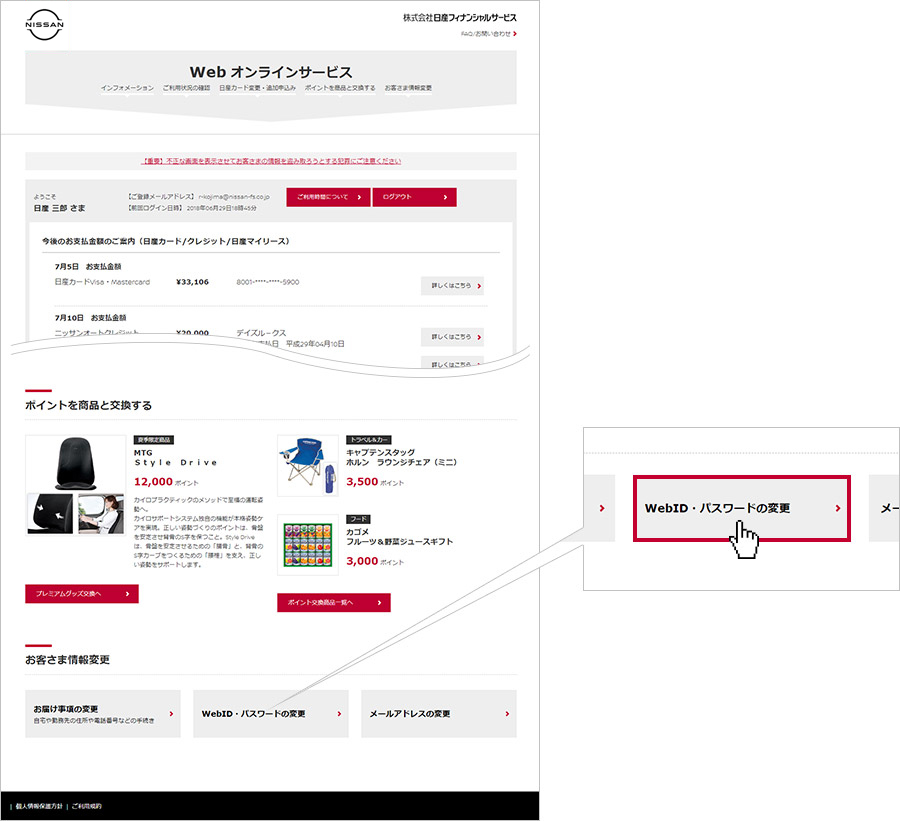Open WebID・パスワードの変更 tile beside お届け事項の変更
The image size is (900, 821).
coord(271,714)
